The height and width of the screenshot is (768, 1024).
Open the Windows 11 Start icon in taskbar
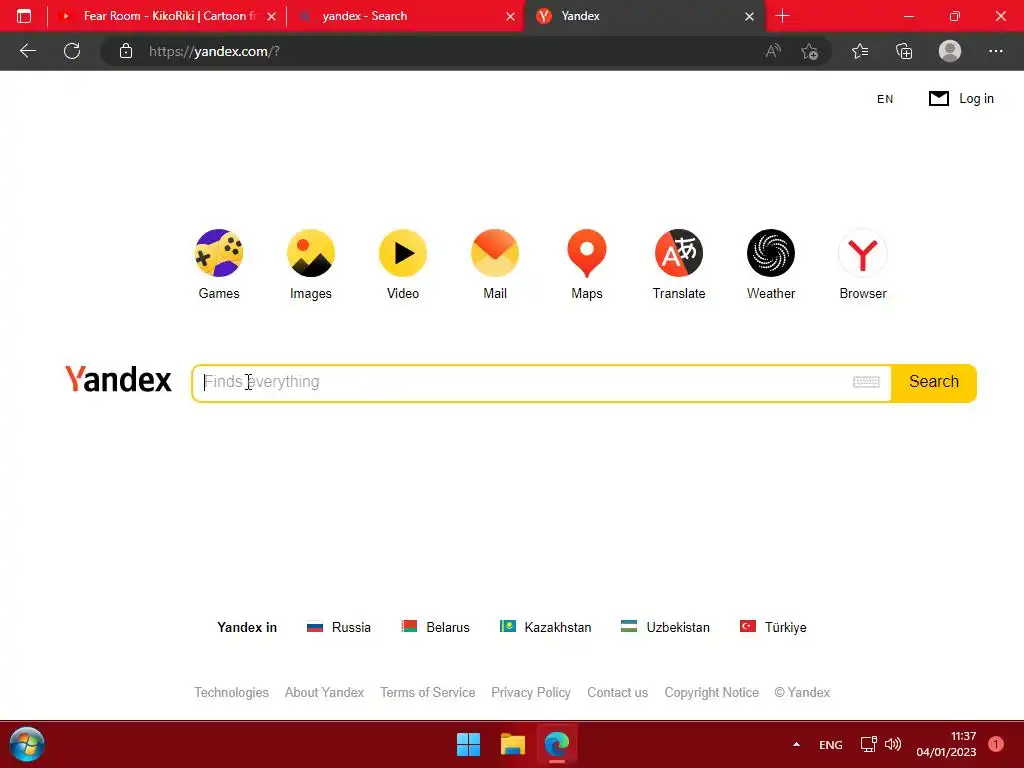pyautogui.click(x=468, y=744)
